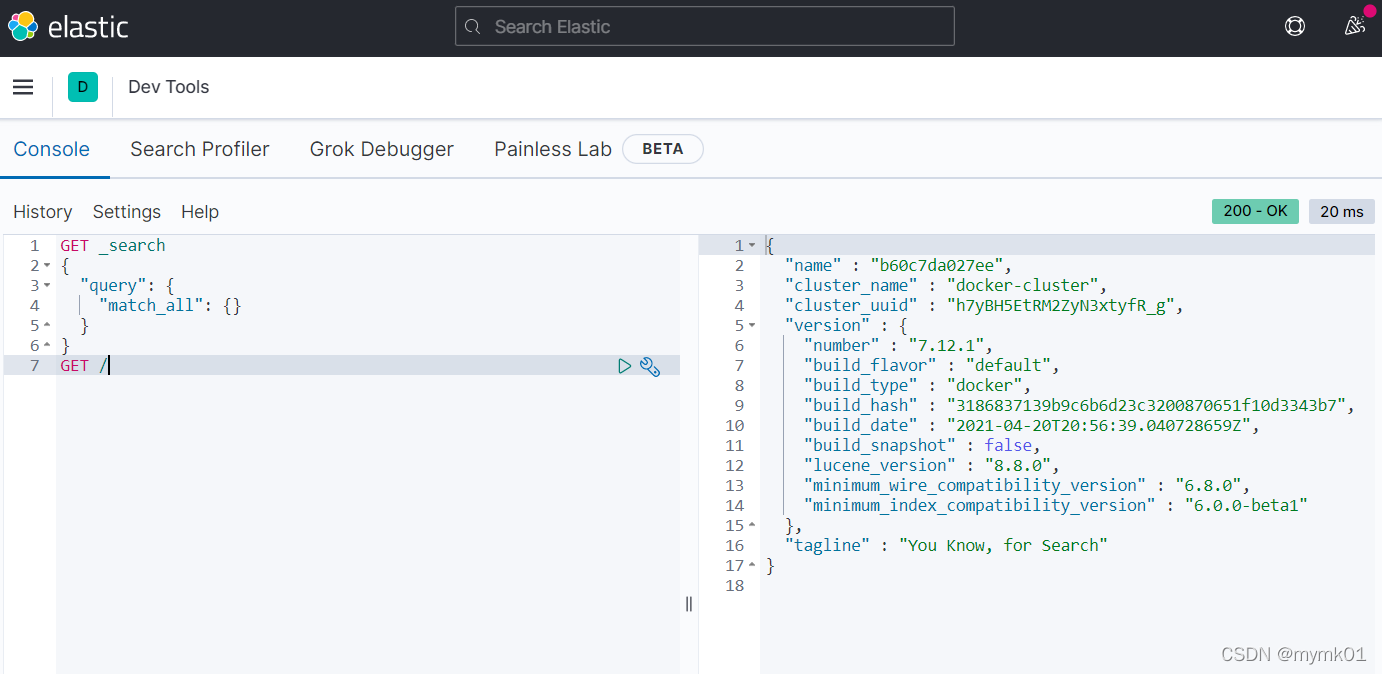Open the wrench request options icon
1382x674 pixels.
pos(650,366)
